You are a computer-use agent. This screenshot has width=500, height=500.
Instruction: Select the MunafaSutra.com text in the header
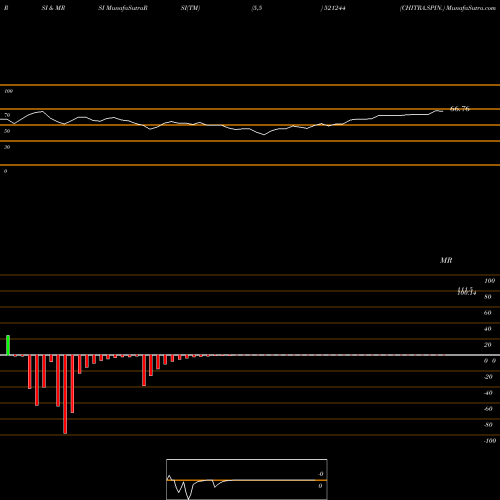click(x=471, y=8)
